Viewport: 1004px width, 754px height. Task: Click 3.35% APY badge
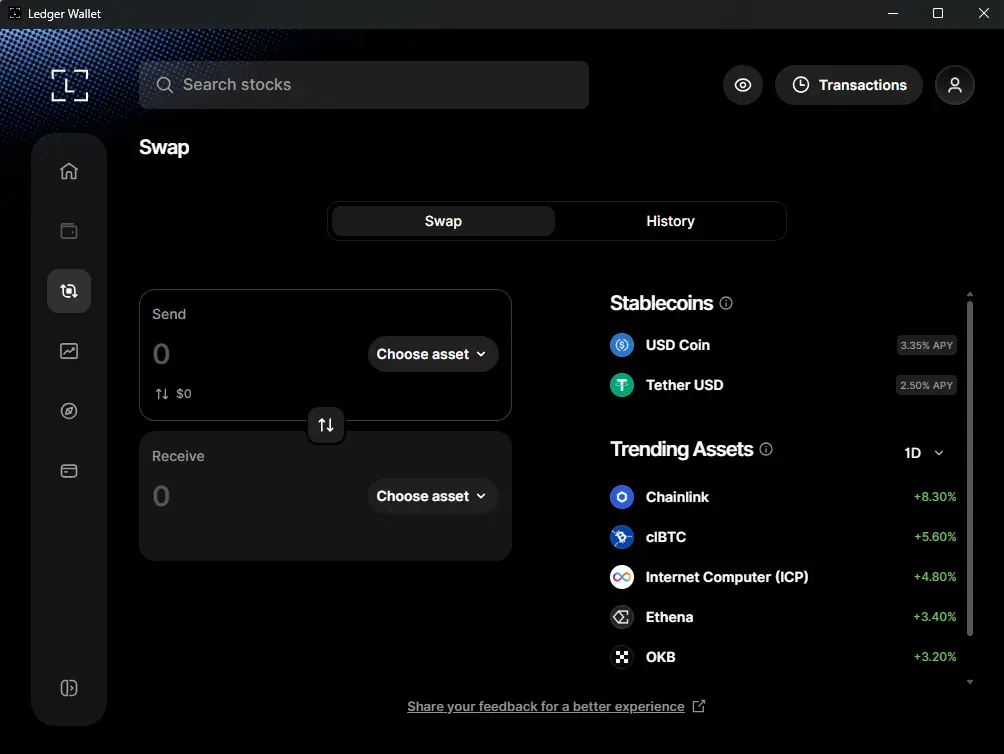(x=927, y=345)
